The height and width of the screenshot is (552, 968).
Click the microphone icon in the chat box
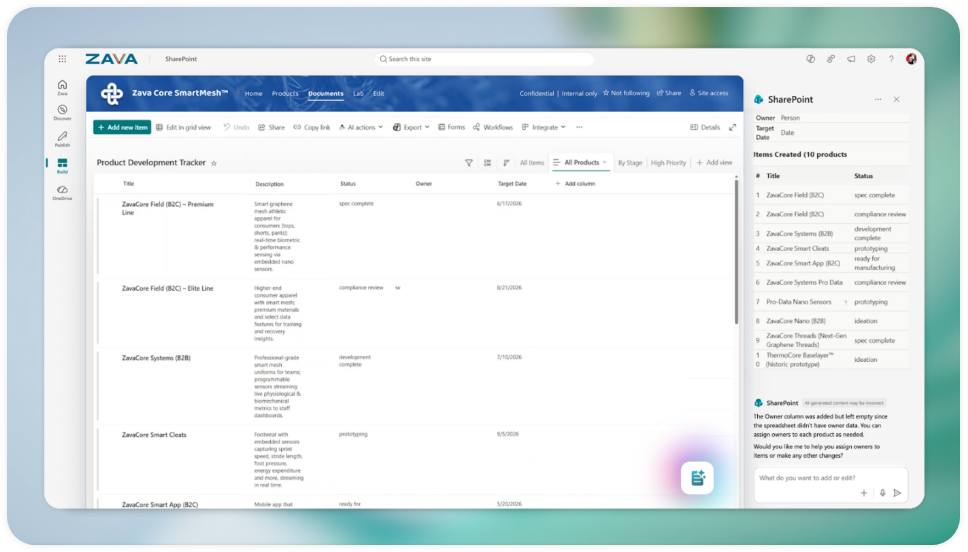coord(882,493)
